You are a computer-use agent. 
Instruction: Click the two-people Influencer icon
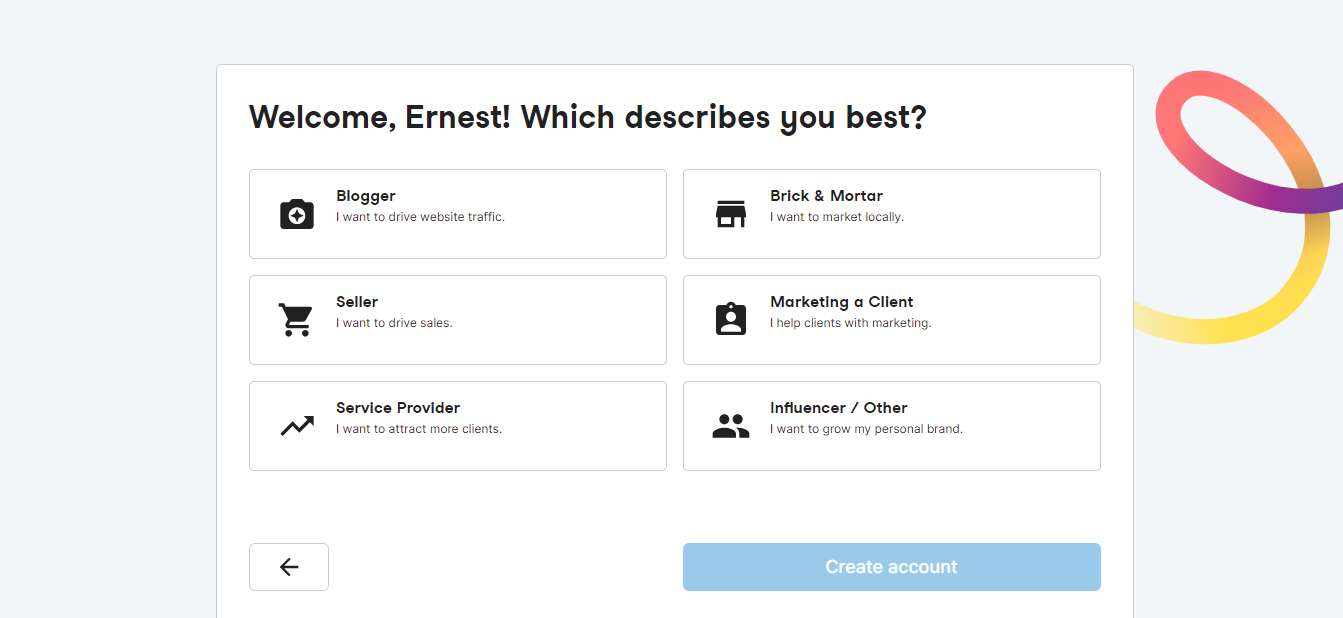tap(731, 426)
